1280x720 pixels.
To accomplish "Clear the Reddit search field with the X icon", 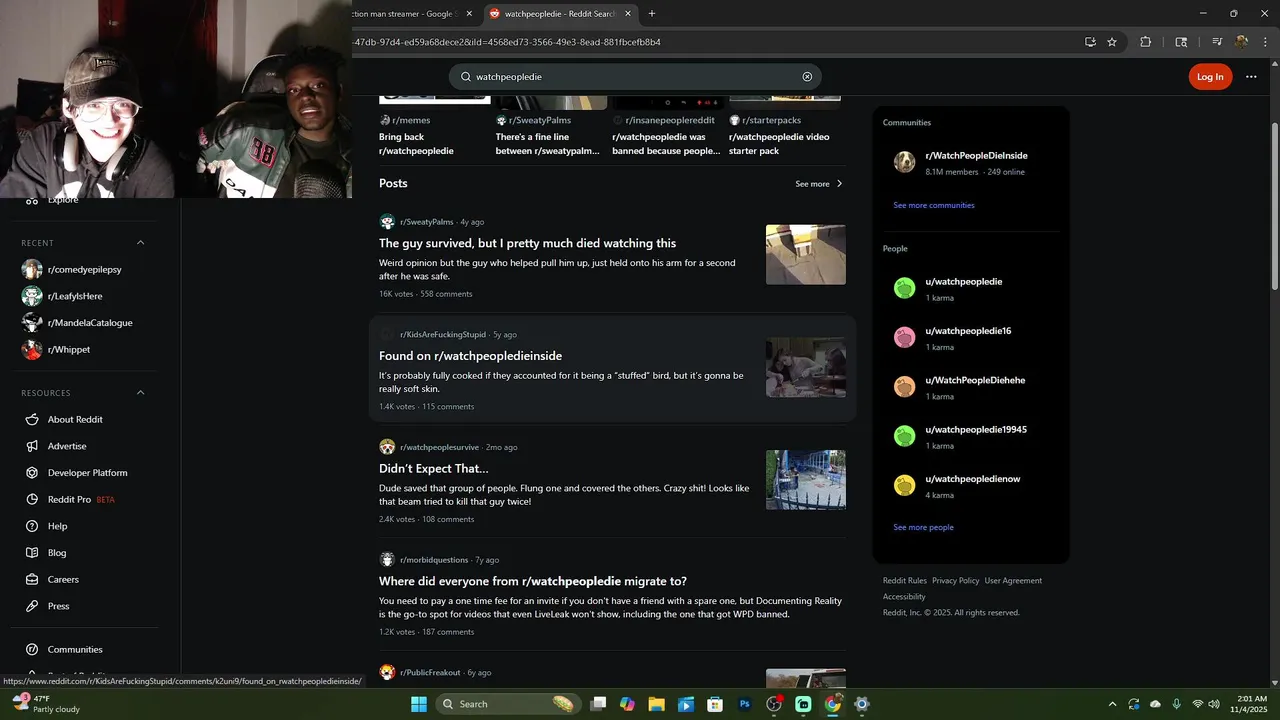I will click(x=807, y=77).
